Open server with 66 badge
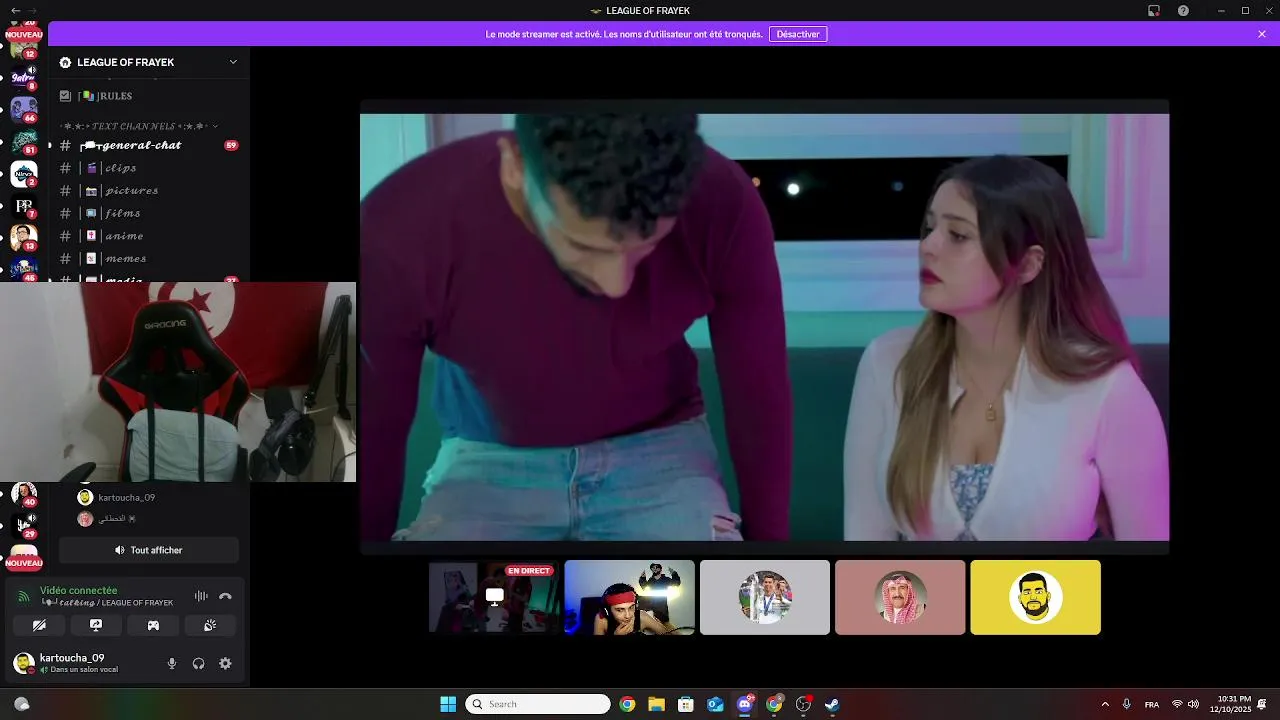The width and height of the screenshot is (1280, 720). point(24,108)
